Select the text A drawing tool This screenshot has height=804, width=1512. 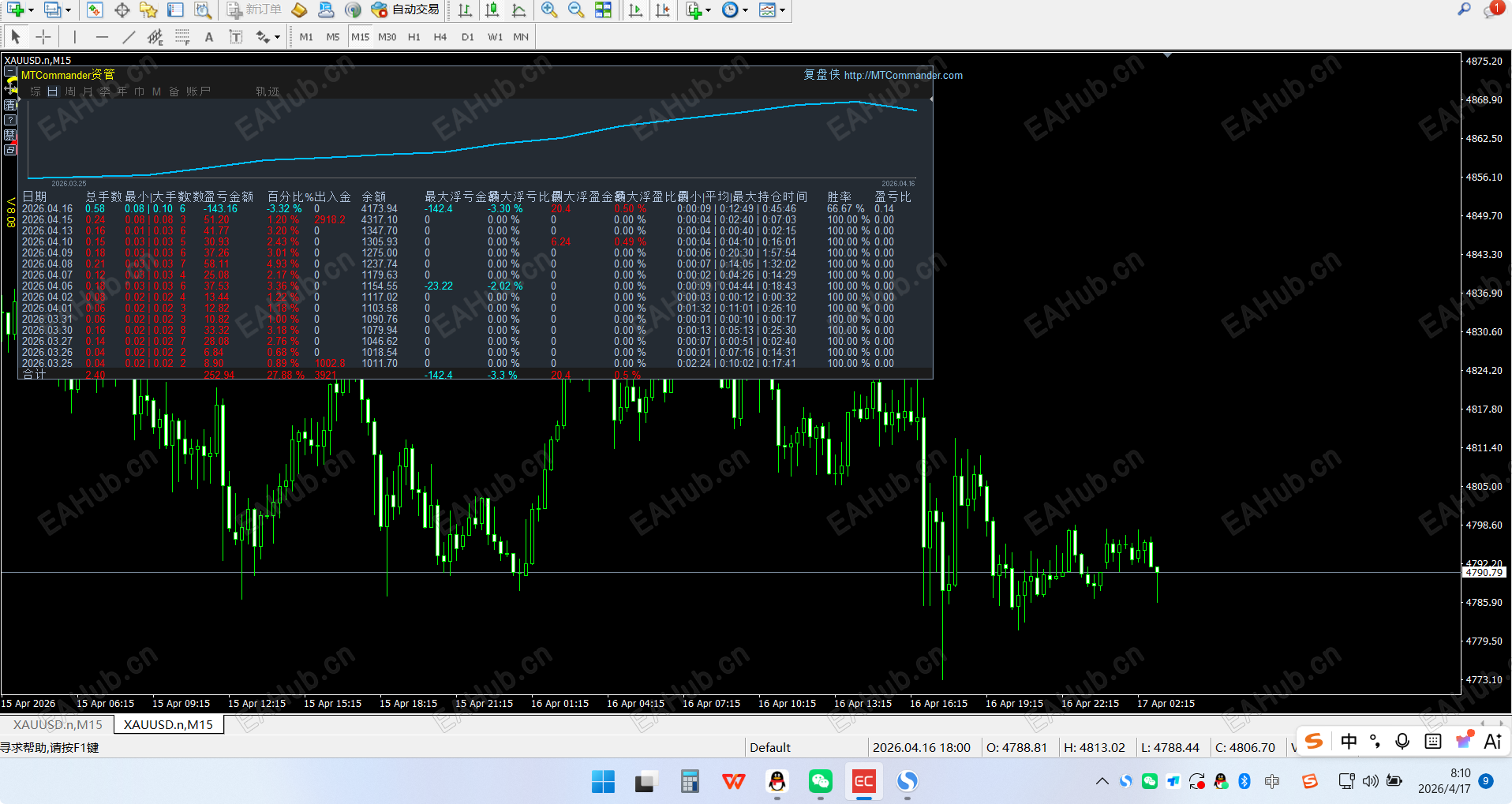[x=209, y=36]
